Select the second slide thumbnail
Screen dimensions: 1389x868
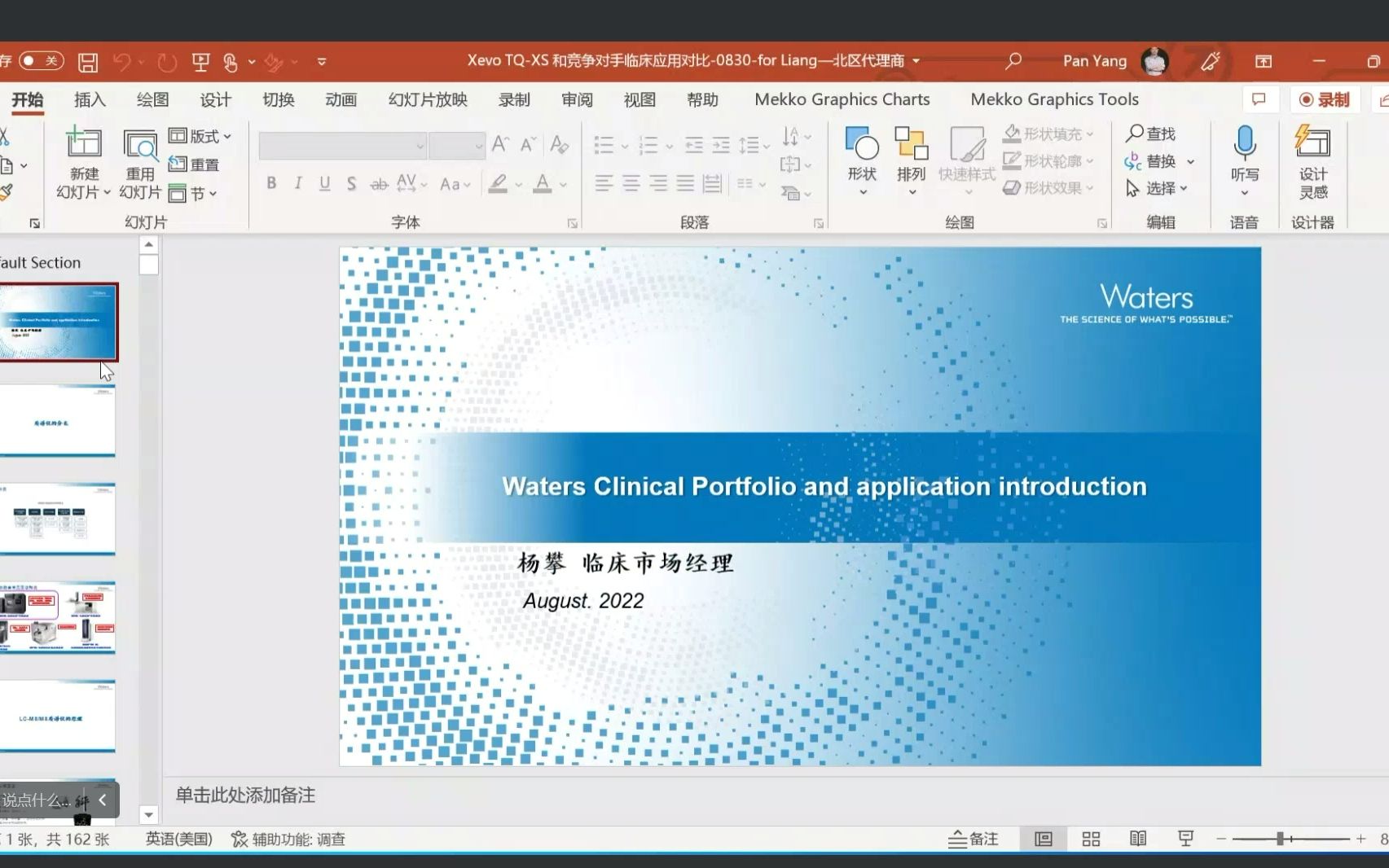point(57,421)
